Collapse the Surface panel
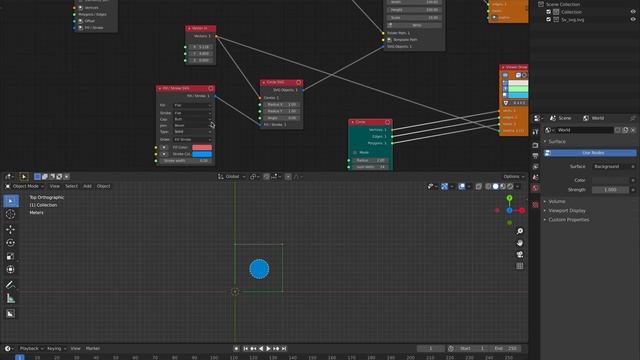Viewport: 640px width, 360px height. [x=557, y=142]
